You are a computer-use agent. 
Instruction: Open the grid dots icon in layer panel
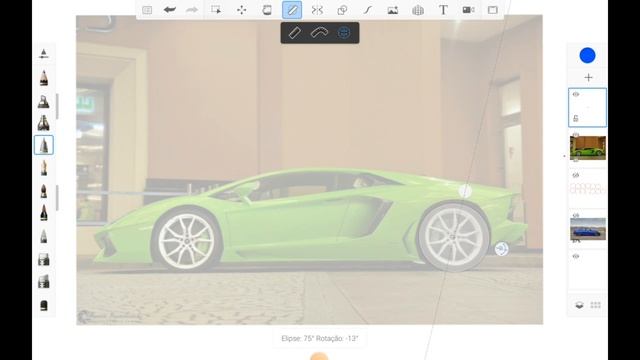click(x=596, y=305)
